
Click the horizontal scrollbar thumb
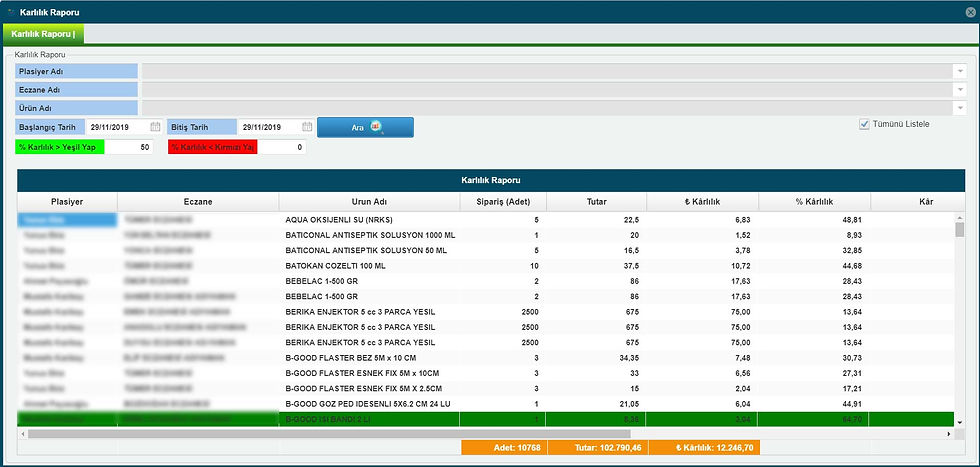(329, 433)
